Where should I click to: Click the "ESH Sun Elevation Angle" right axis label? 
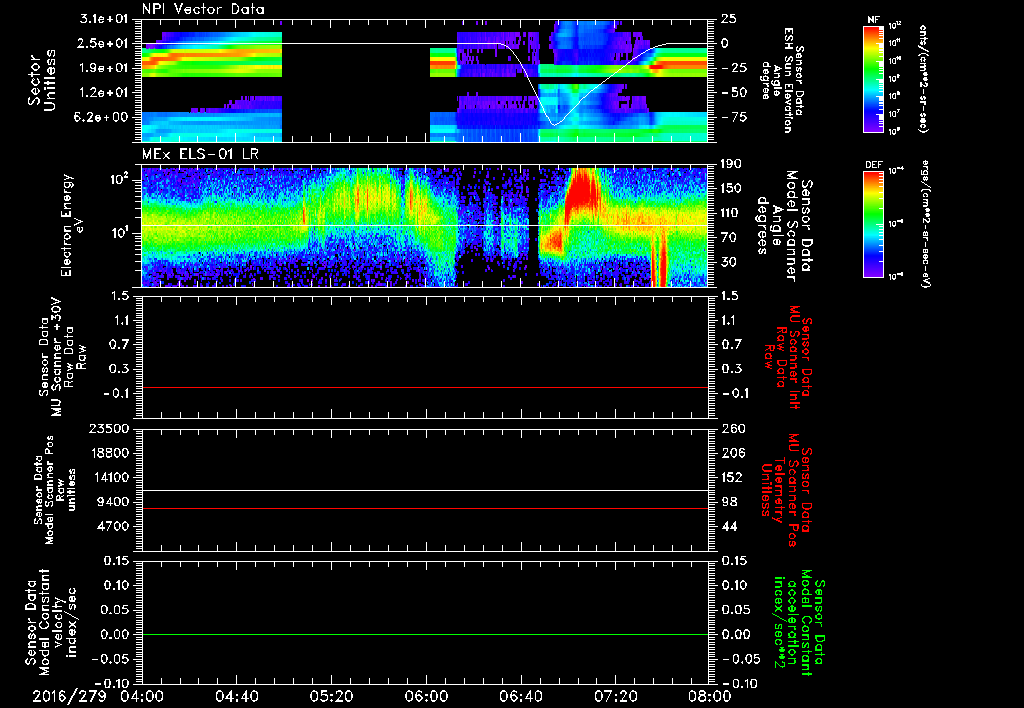tap(781, 80)
